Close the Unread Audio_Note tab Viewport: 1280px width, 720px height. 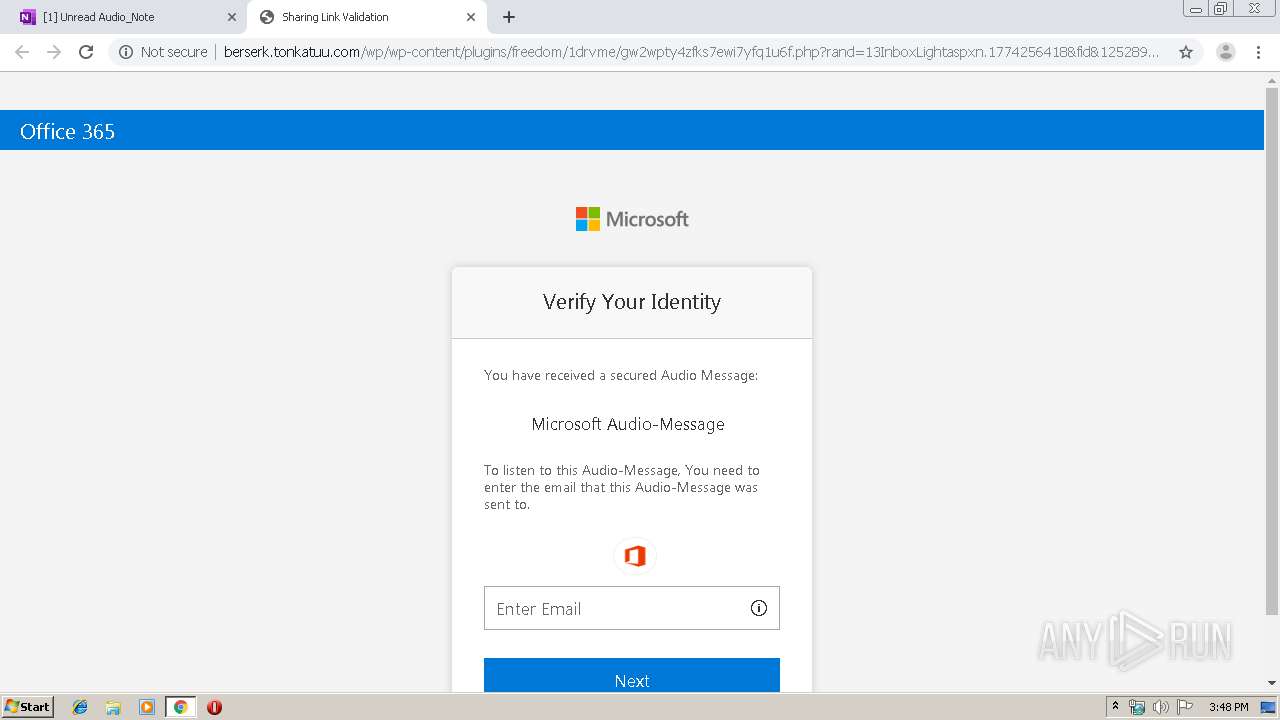tap(232, 17)
